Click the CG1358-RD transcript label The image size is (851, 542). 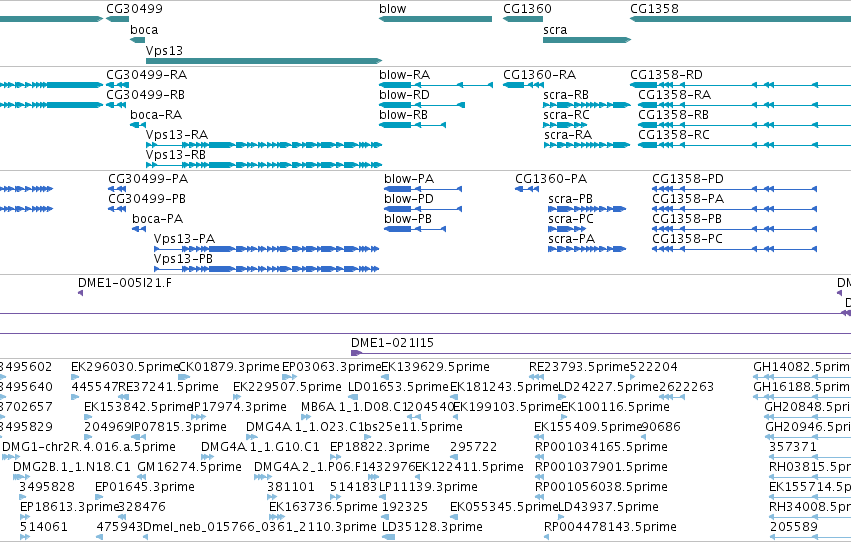[x=666, y=75]
